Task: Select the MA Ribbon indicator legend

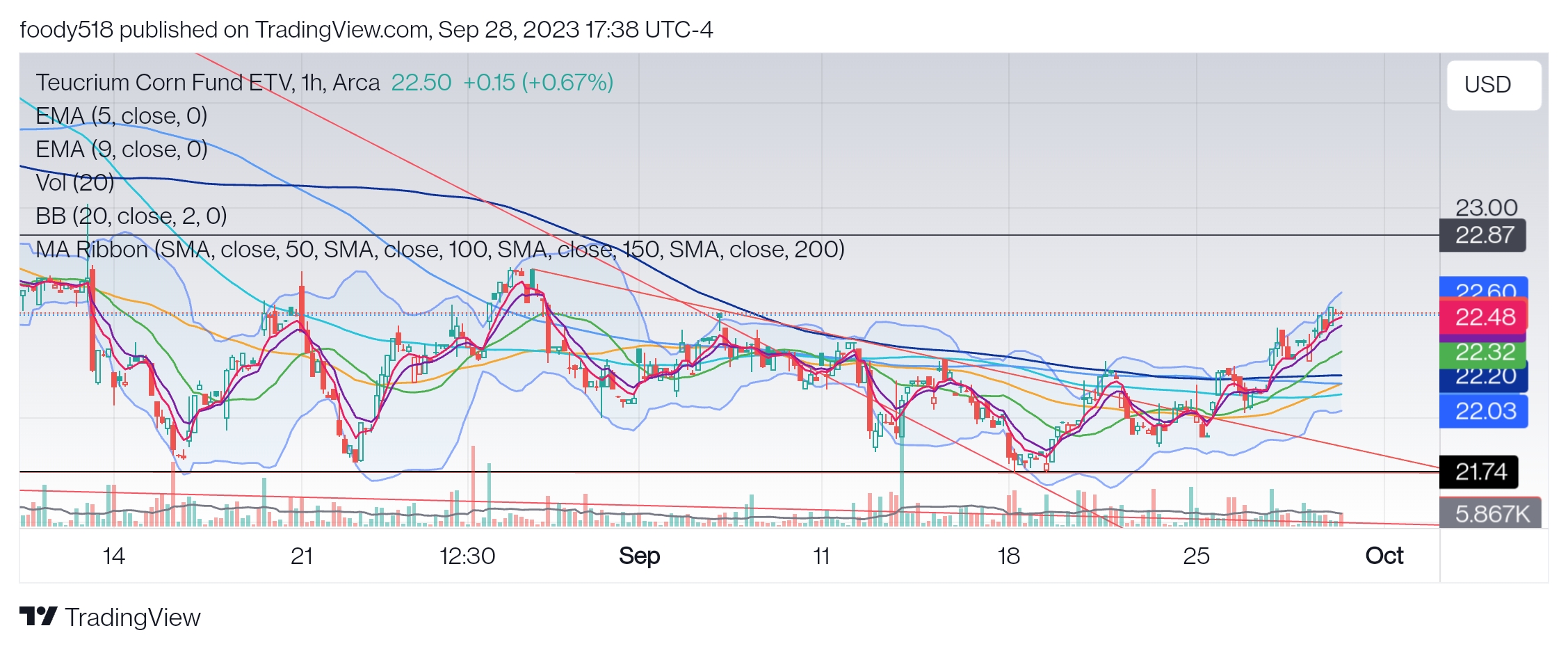Action: (440, 249)
